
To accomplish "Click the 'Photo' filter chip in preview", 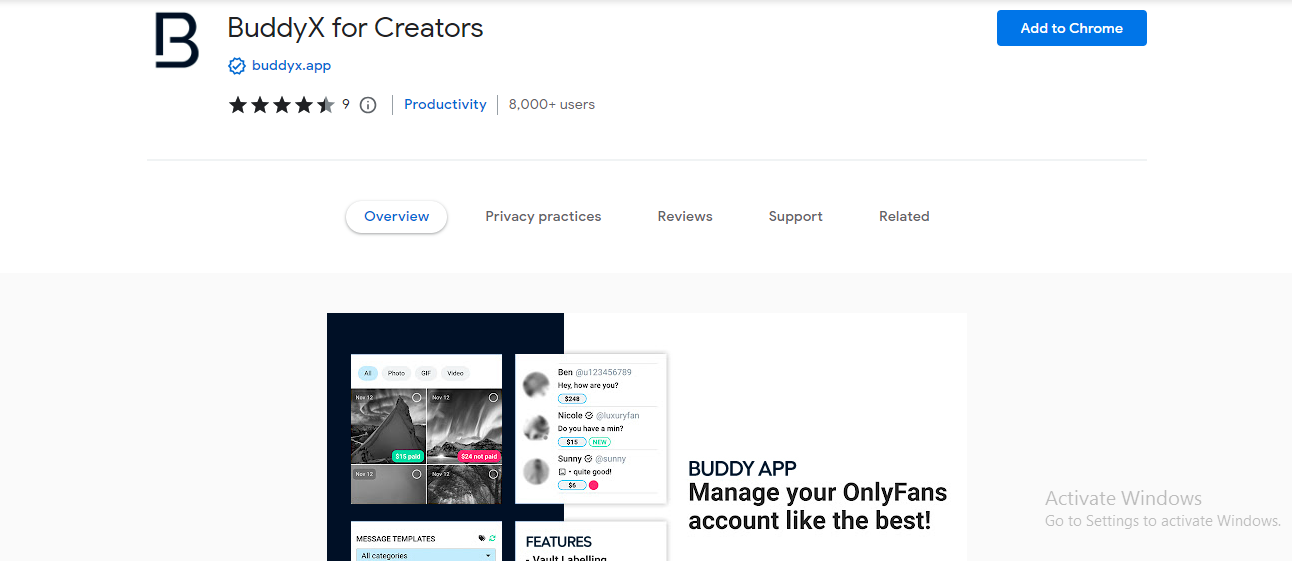I will pos(396,373).
